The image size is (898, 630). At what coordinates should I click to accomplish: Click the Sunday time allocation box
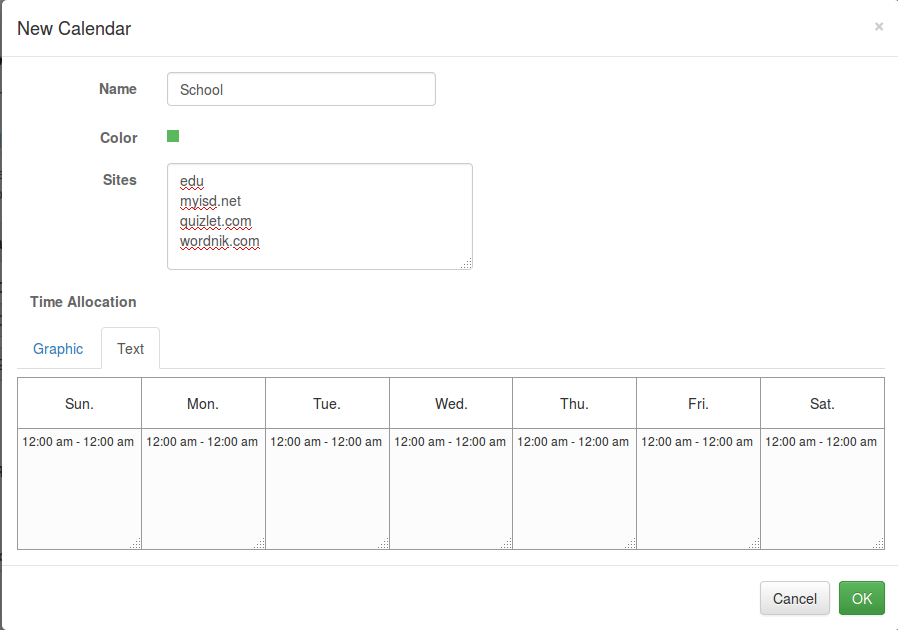[x=79, y=489]
